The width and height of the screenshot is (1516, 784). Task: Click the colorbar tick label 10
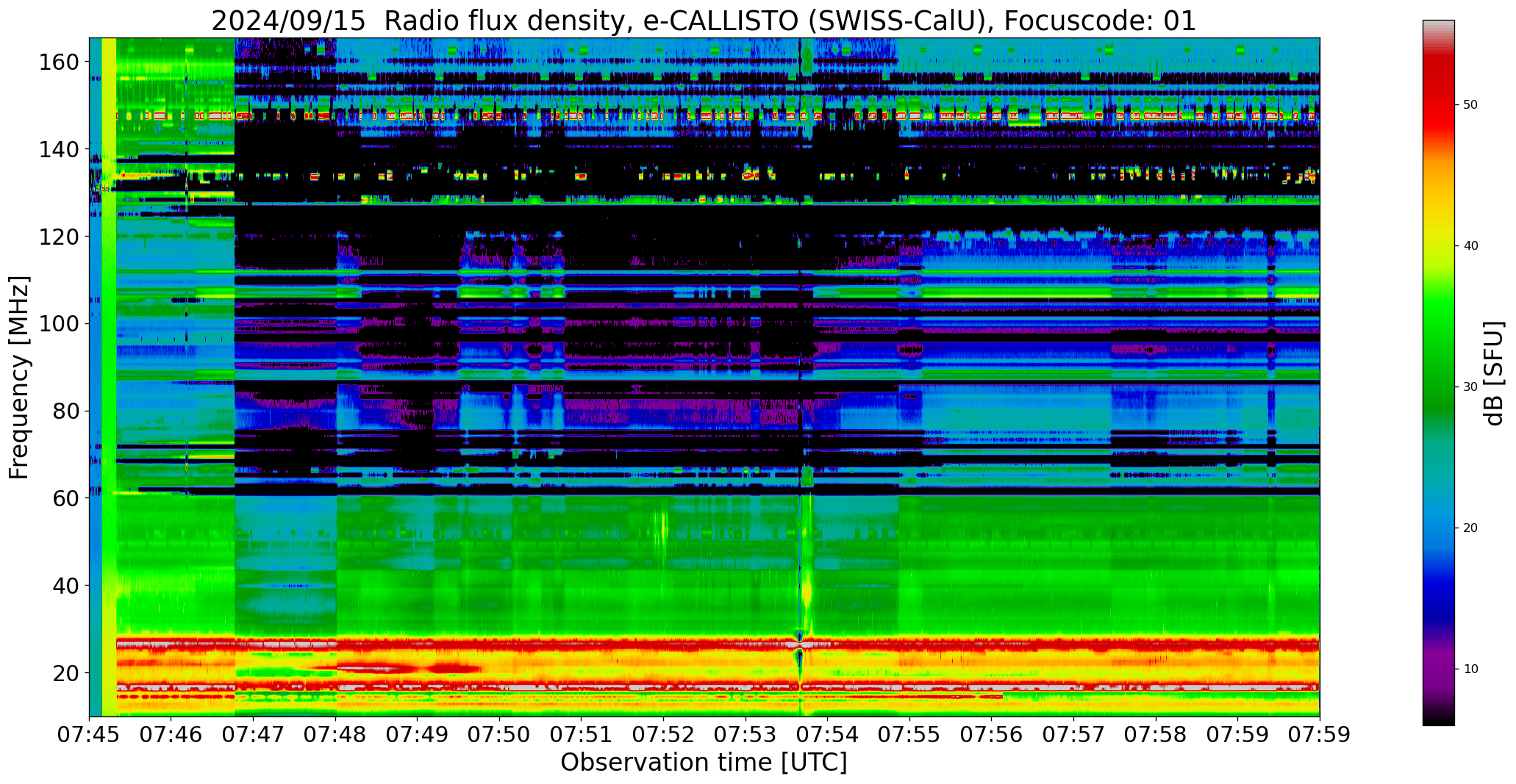[x=1470, y=669]
